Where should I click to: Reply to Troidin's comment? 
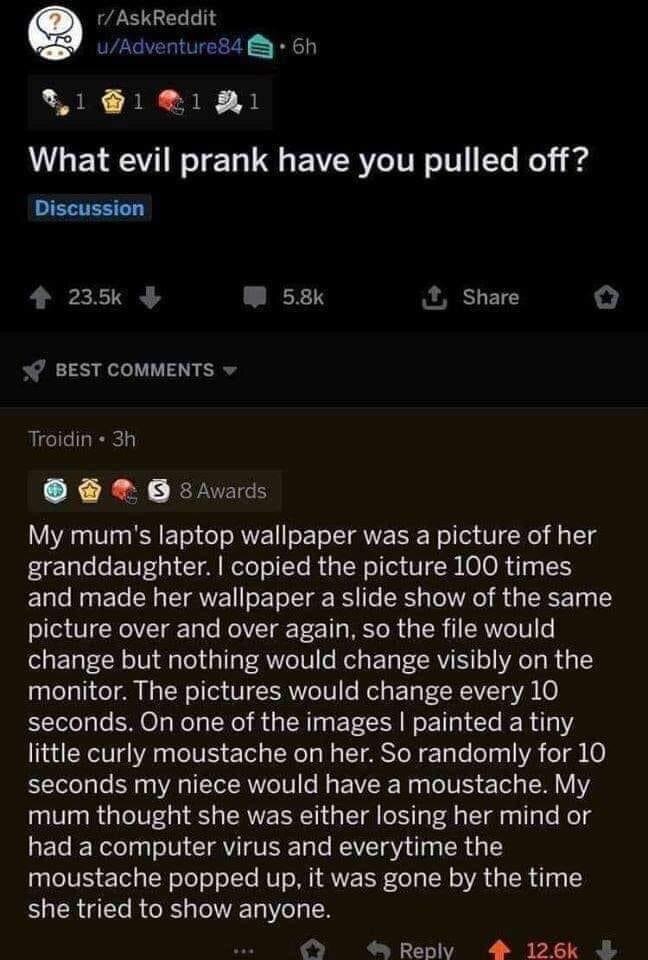point(416,949)
